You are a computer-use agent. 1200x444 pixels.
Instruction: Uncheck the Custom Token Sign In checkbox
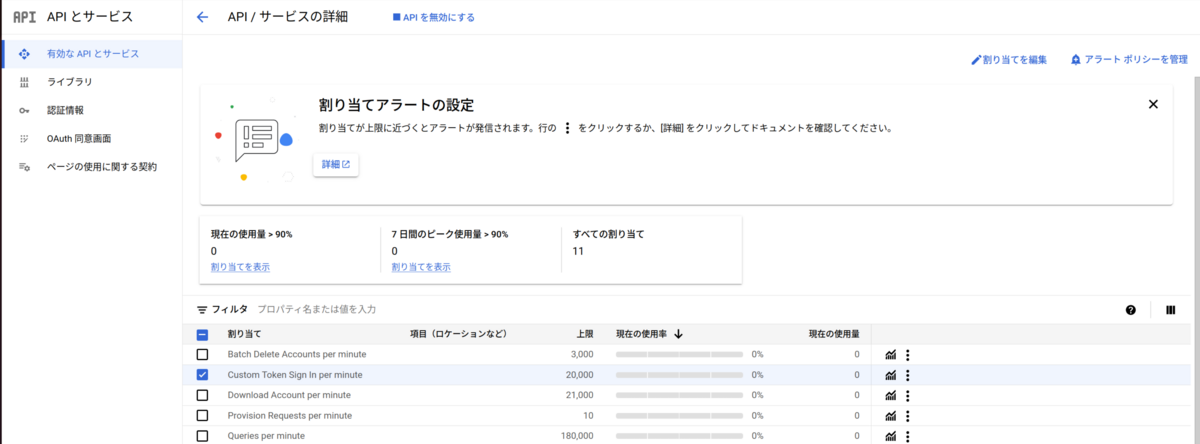point(202,375)
